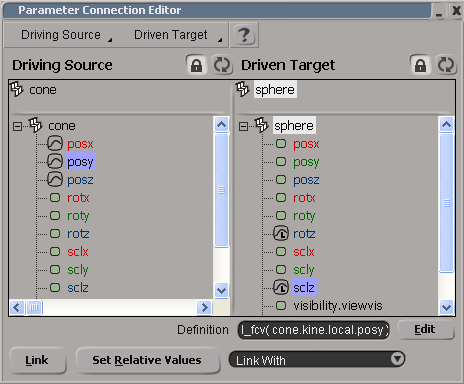This screenshot has height=384, width=464.
Task: Click the Driven Target refresh icon
Action: coord(446,65)
